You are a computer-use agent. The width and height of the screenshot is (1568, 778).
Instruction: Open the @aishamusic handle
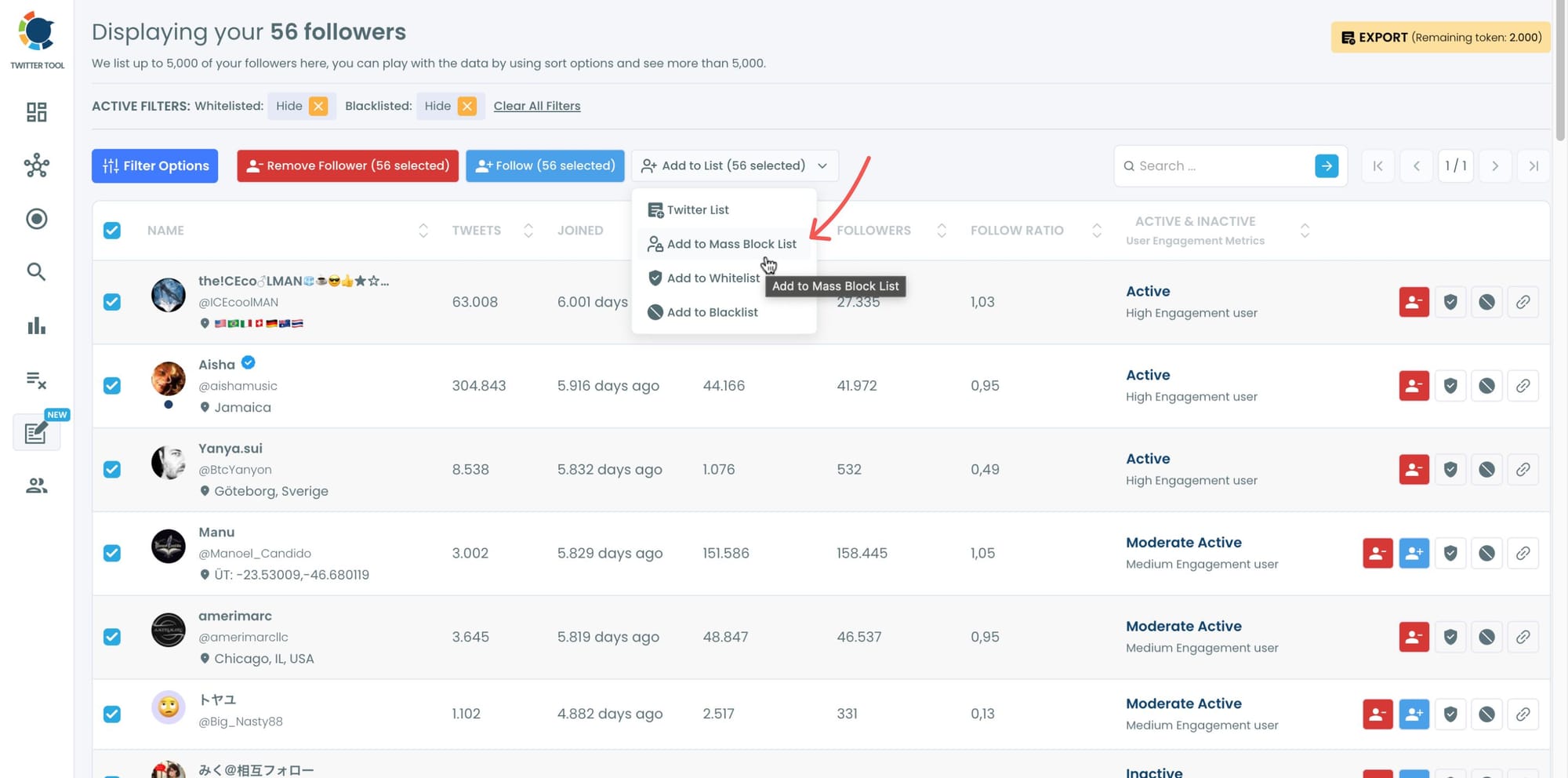pos(238,386)
